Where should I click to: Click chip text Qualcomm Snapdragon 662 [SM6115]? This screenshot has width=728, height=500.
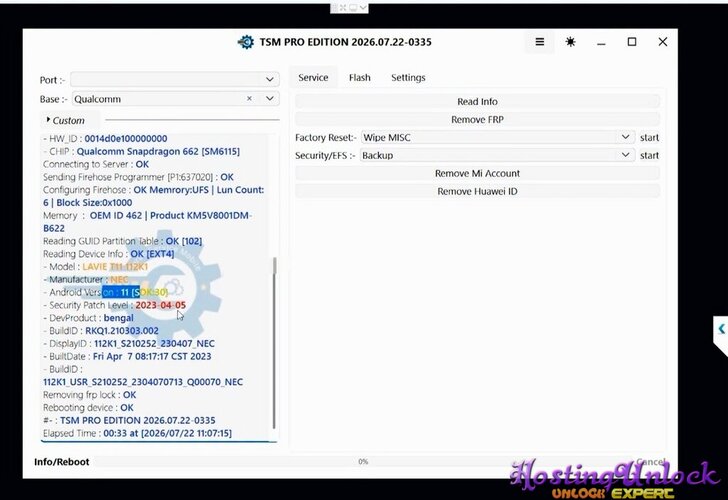pos(158,151)
